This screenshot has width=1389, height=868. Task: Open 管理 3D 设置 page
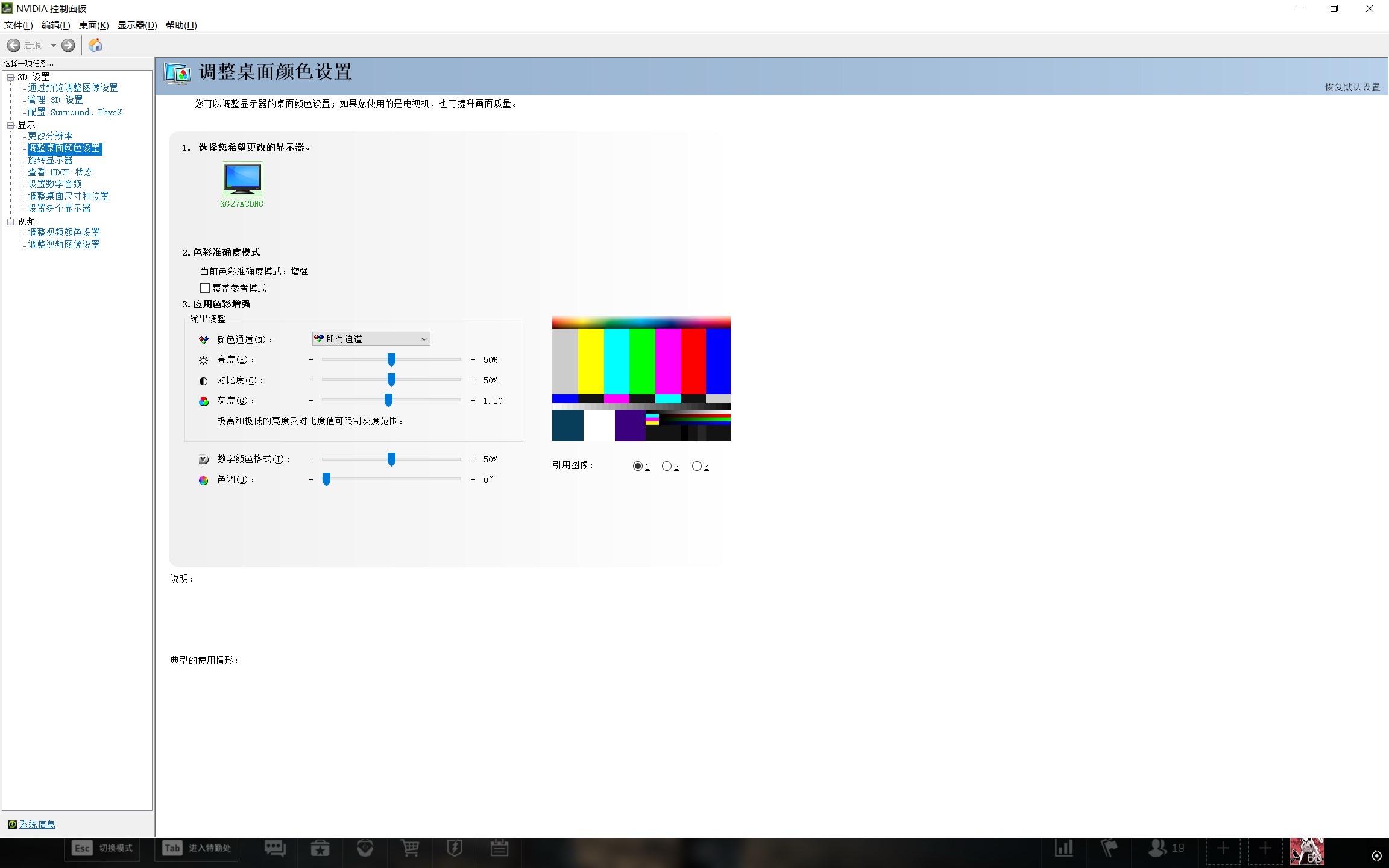(x=55, y=99)
